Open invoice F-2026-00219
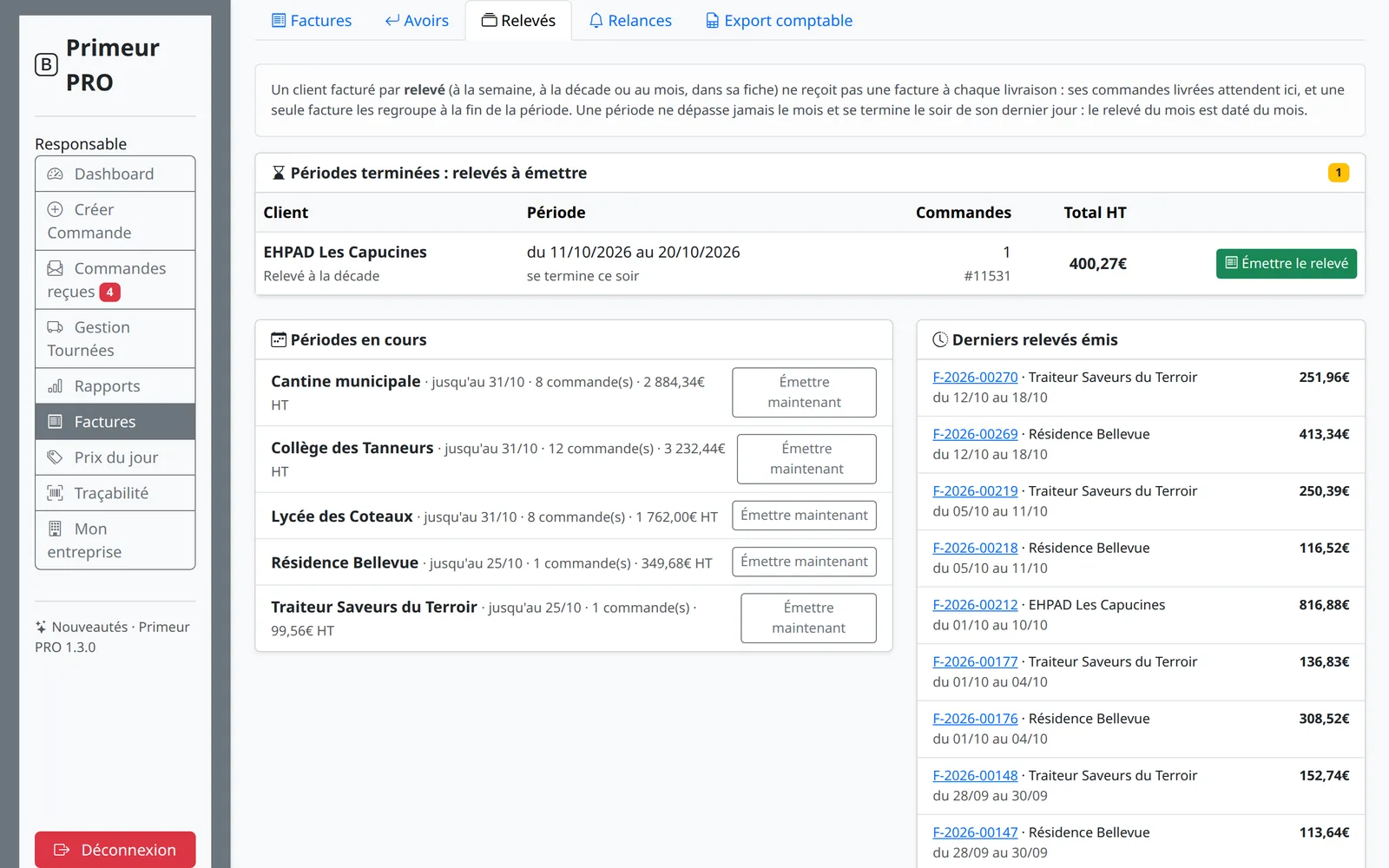 click(975, 491)
